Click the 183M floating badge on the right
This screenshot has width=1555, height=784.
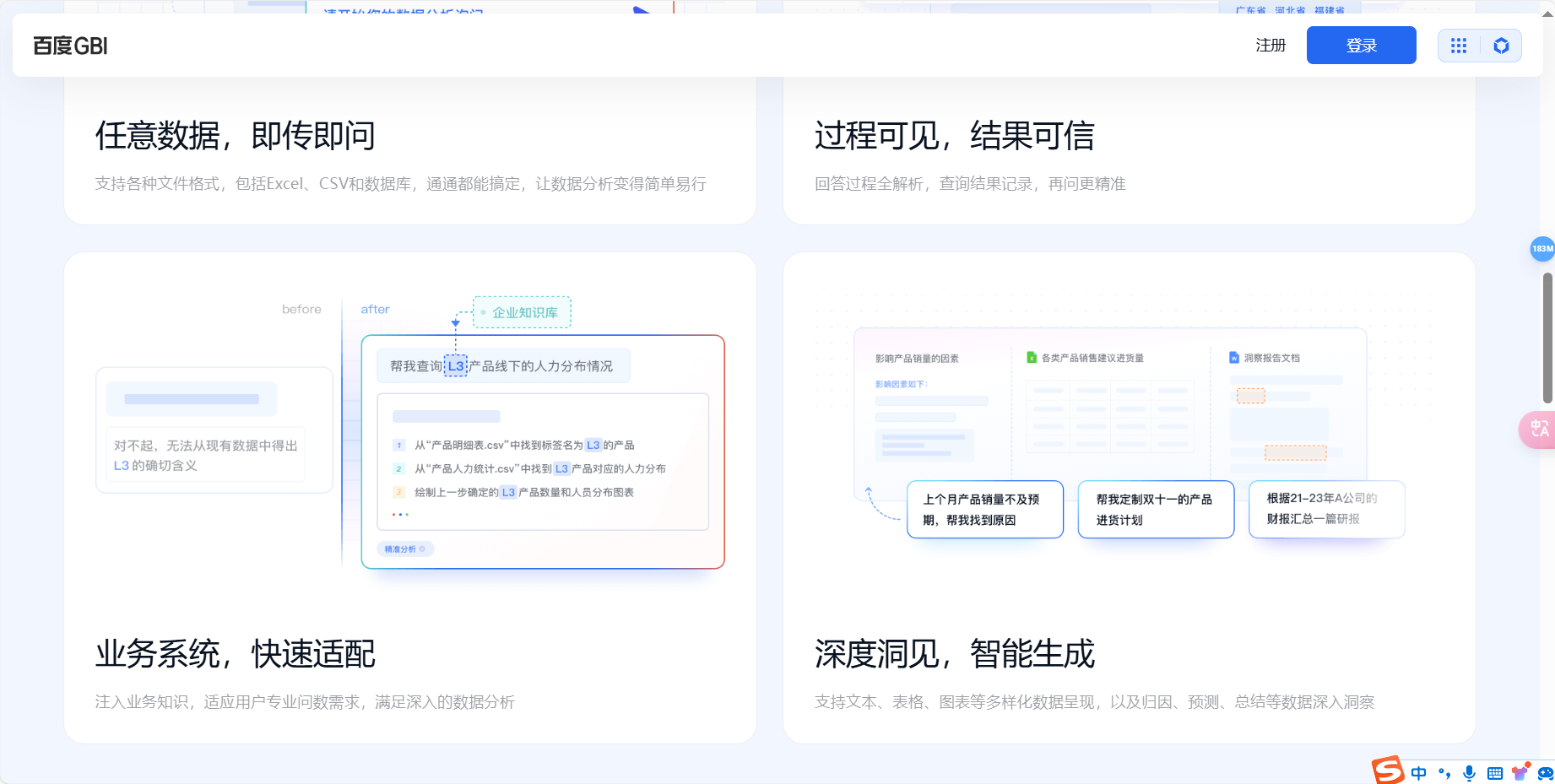point(1540,249)
